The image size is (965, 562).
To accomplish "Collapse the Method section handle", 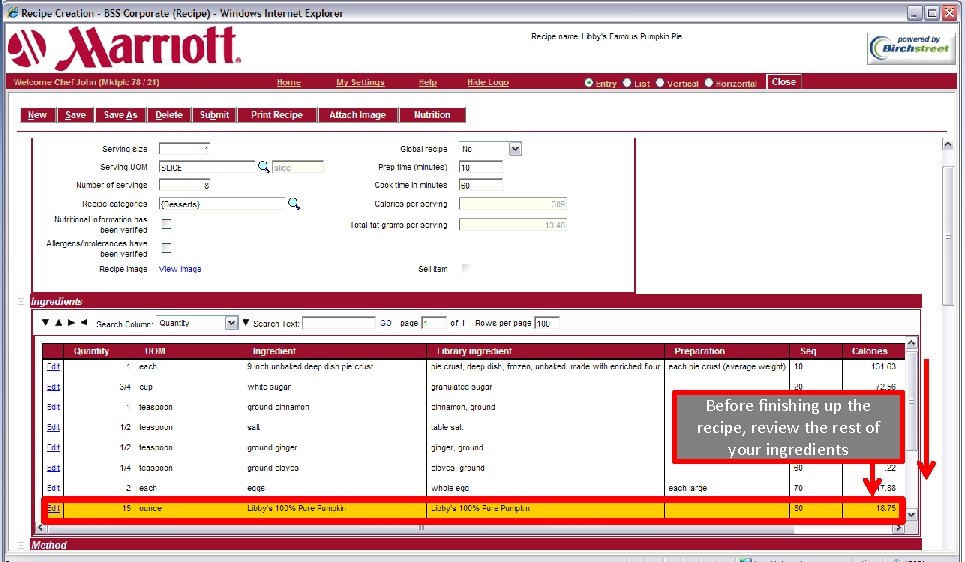I will tap(20, 545).
